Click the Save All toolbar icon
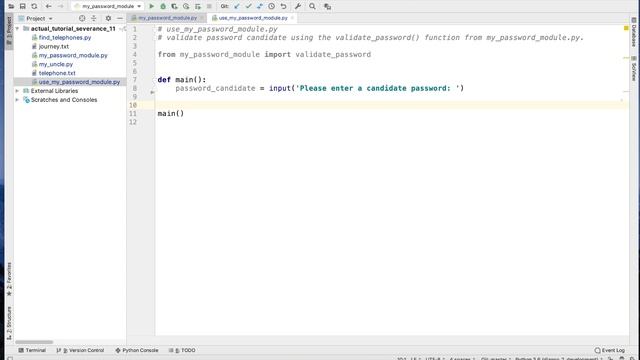 tap(22, 6)
